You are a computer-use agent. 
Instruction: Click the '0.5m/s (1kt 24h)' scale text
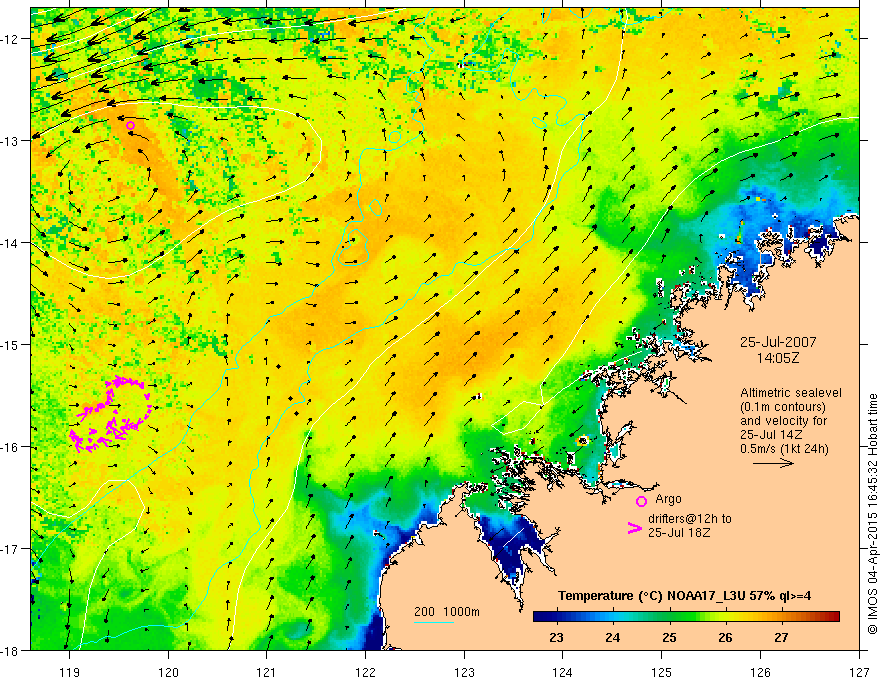pyautogui.click(x=784, y=449)
